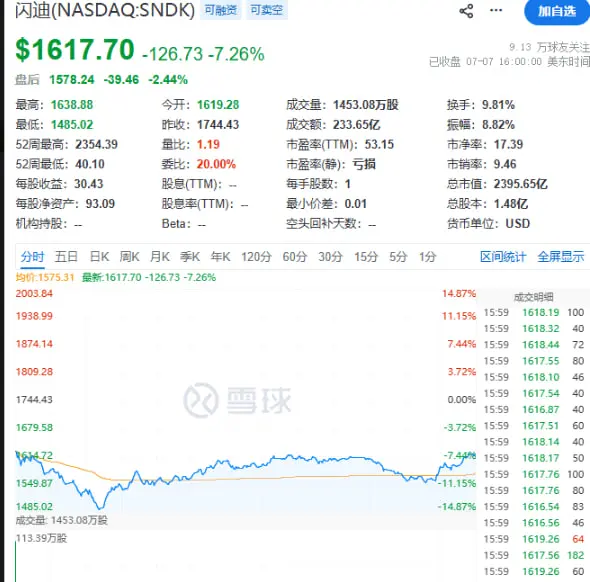The image size is (590, 582).
Task: Click the 成交额 value 233.65亿
Action: point(357,125)
